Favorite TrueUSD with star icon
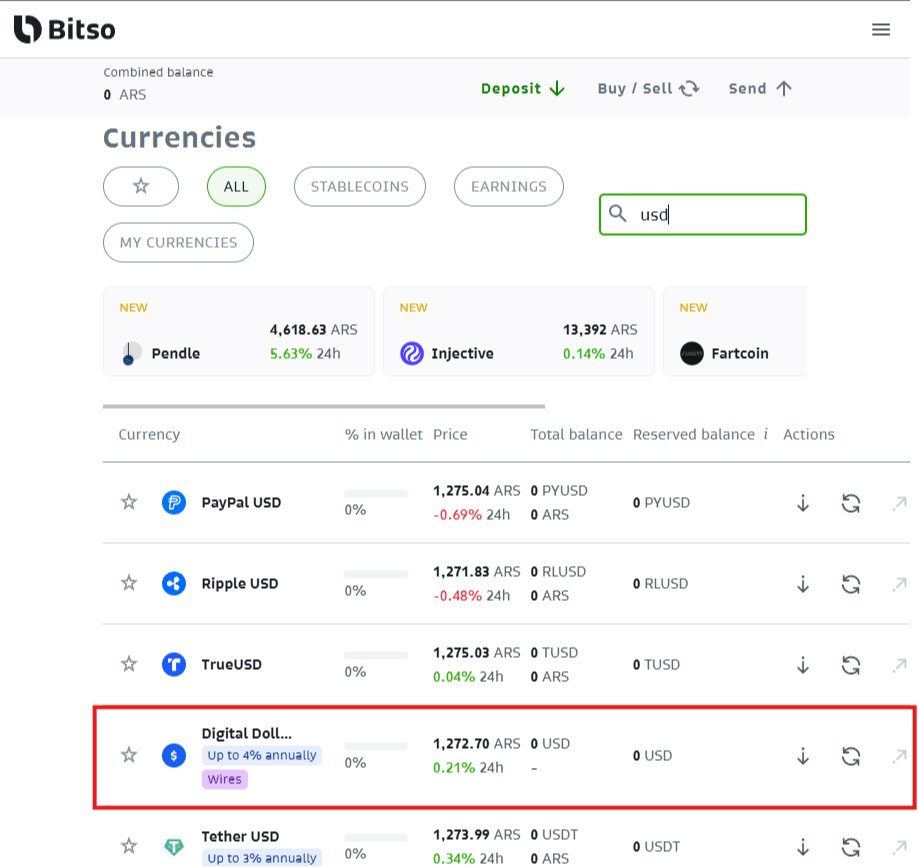The width and height of the screenshot is (918, 867). (x=129, y=664)
